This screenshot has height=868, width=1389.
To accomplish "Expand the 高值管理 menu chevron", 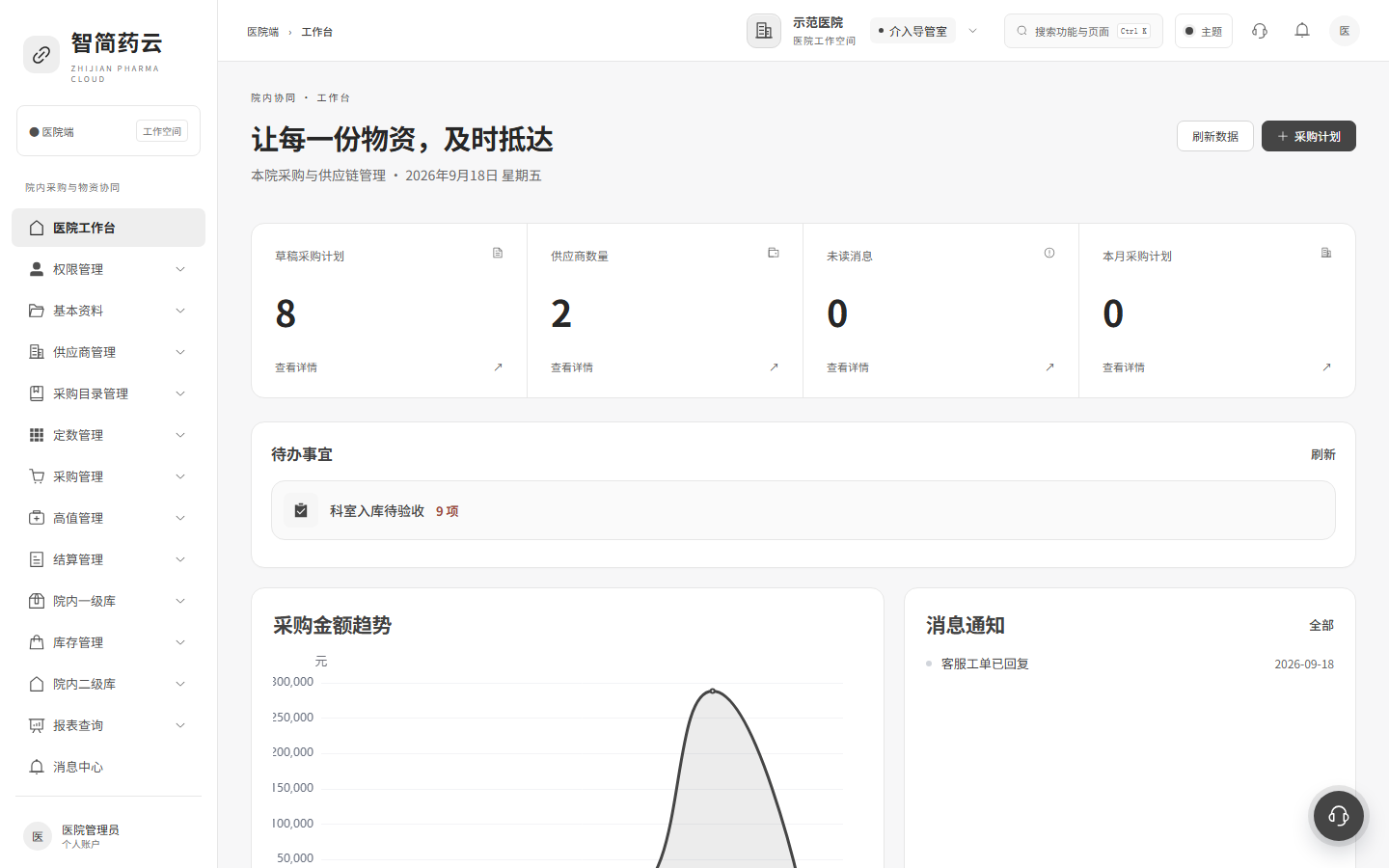I will coord(180,518).
